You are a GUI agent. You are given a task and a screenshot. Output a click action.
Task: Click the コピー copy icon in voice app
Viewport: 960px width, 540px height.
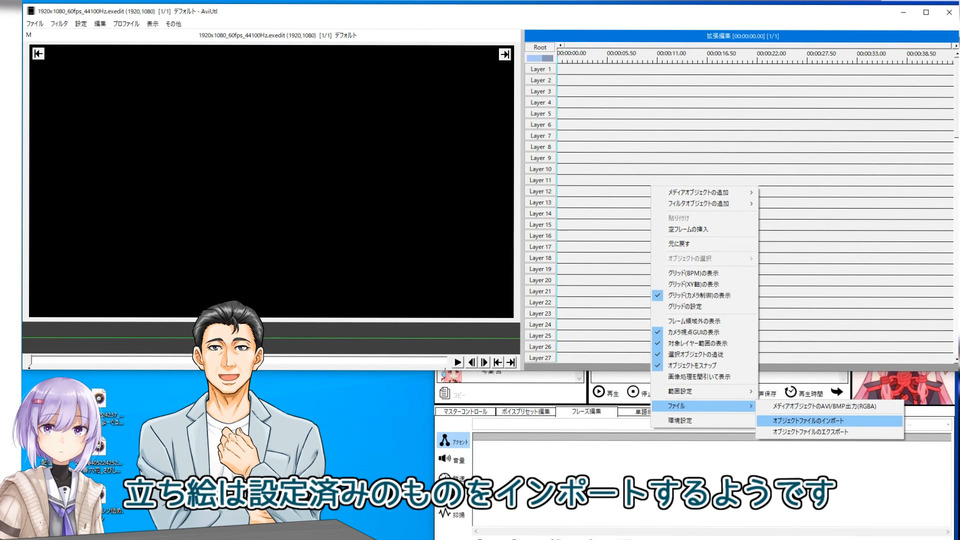pos(445,394)
